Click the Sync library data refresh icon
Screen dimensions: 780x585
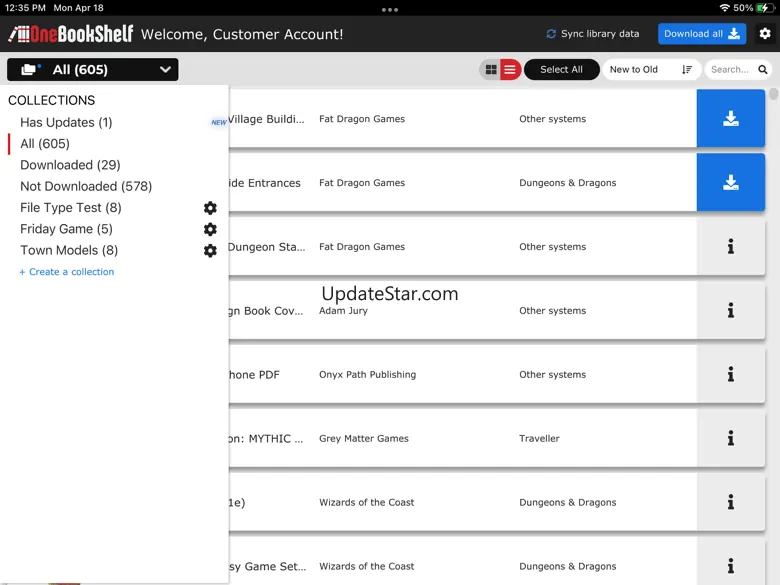(x=551, y=34)
